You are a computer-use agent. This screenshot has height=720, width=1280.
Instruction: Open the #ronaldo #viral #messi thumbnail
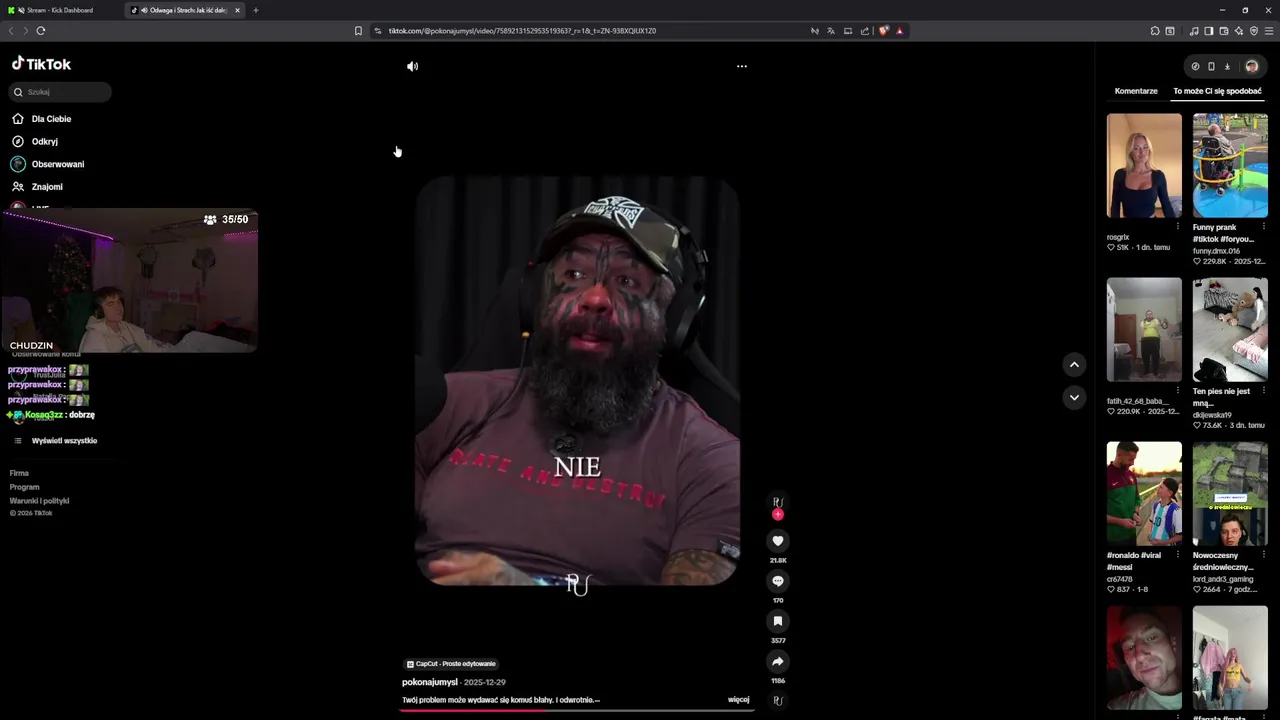1144,493
